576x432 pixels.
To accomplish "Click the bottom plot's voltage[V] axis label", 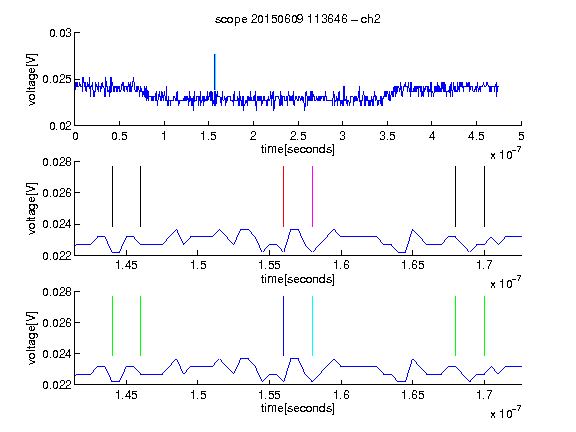I will pyautogui.click(x=32, y=338).
